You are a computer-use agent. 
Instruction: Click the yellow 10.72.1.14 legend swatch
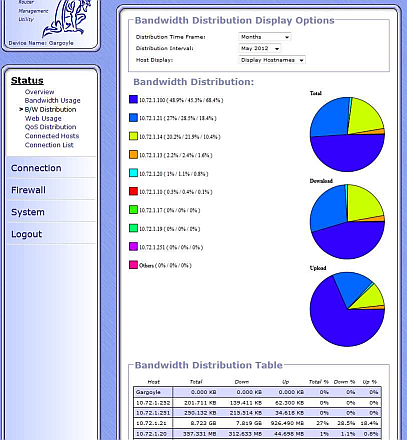tap(133, 136)
